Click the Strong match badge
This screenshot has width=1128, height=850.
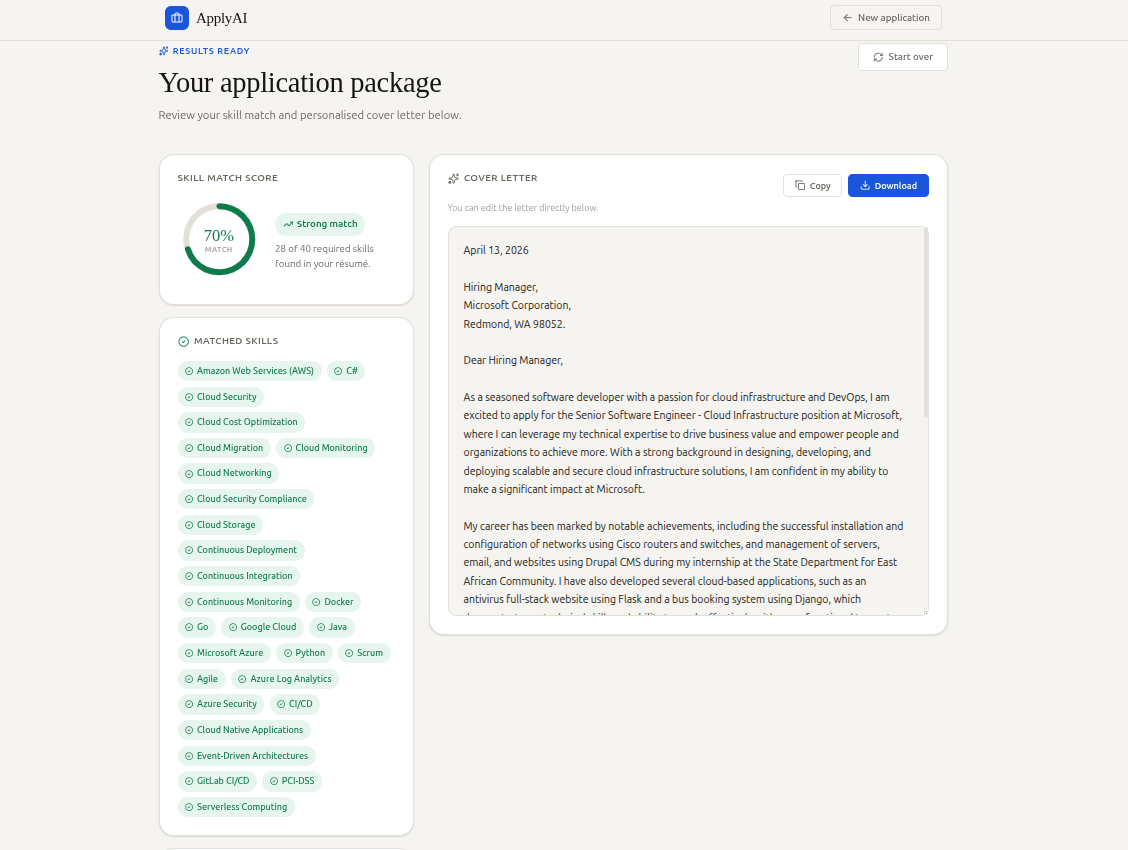pos(320,224)
